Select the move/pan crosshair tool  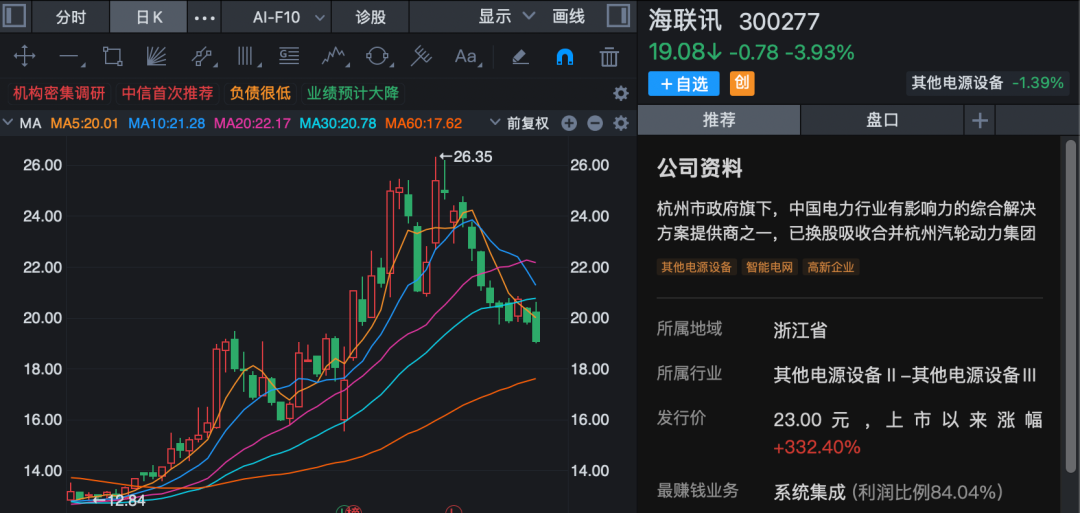click(x=22, y=56)
